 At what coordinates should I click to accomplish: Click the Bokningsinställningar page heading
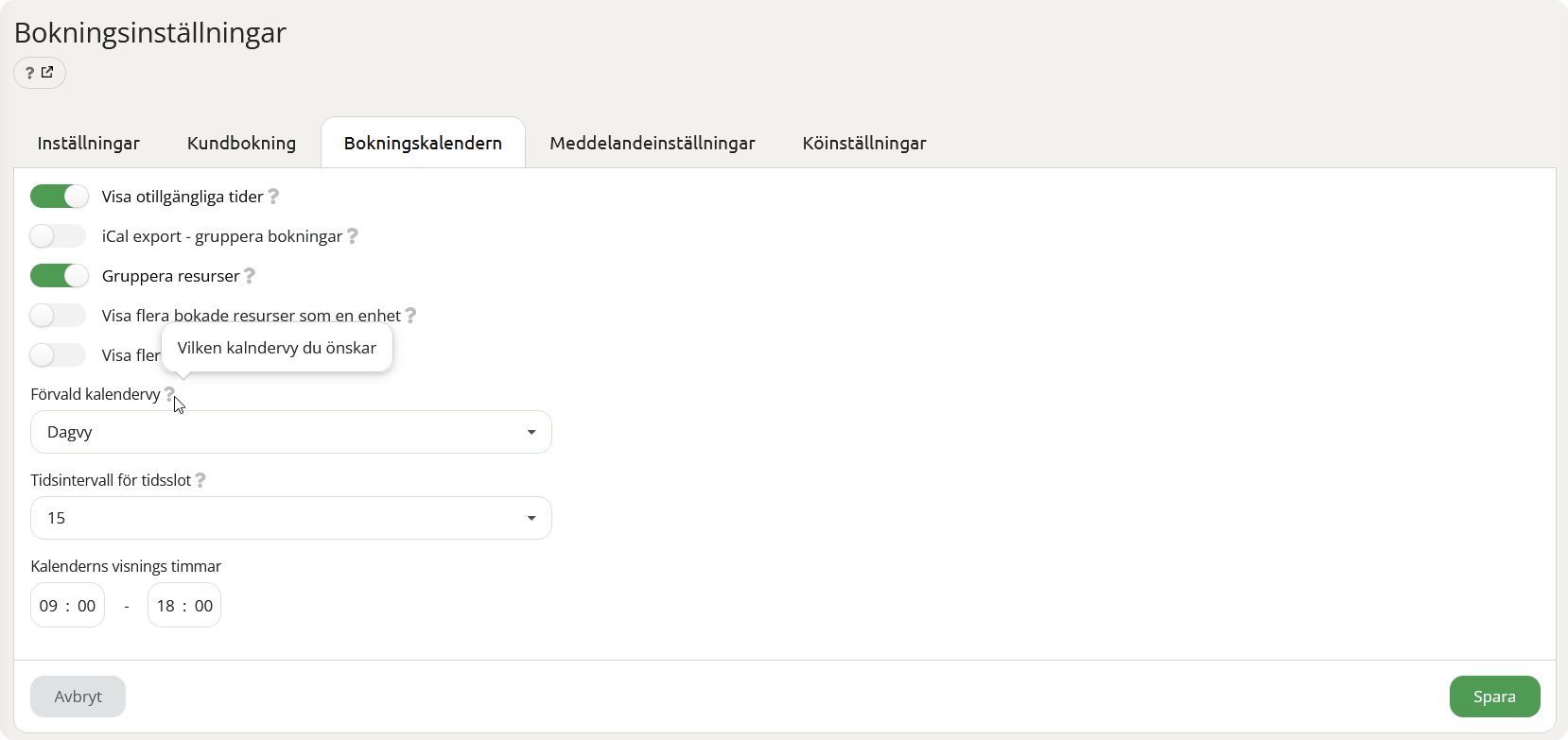click(150, 32)
